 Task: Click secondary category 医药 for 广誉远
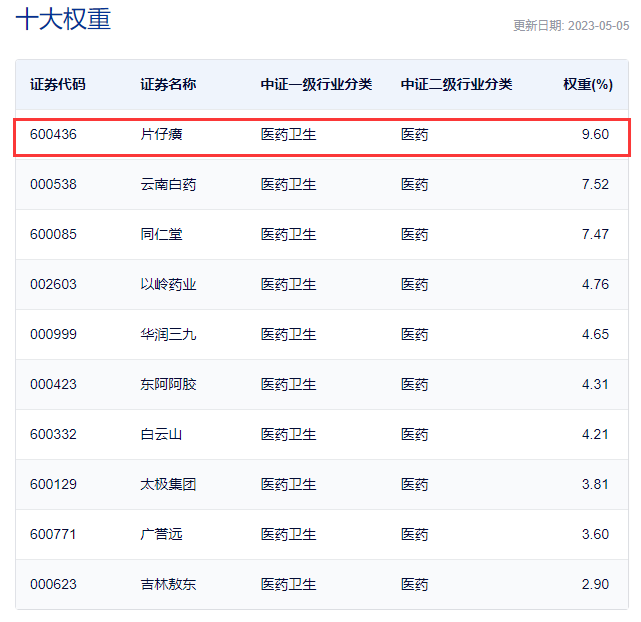(x=415, y=534)
